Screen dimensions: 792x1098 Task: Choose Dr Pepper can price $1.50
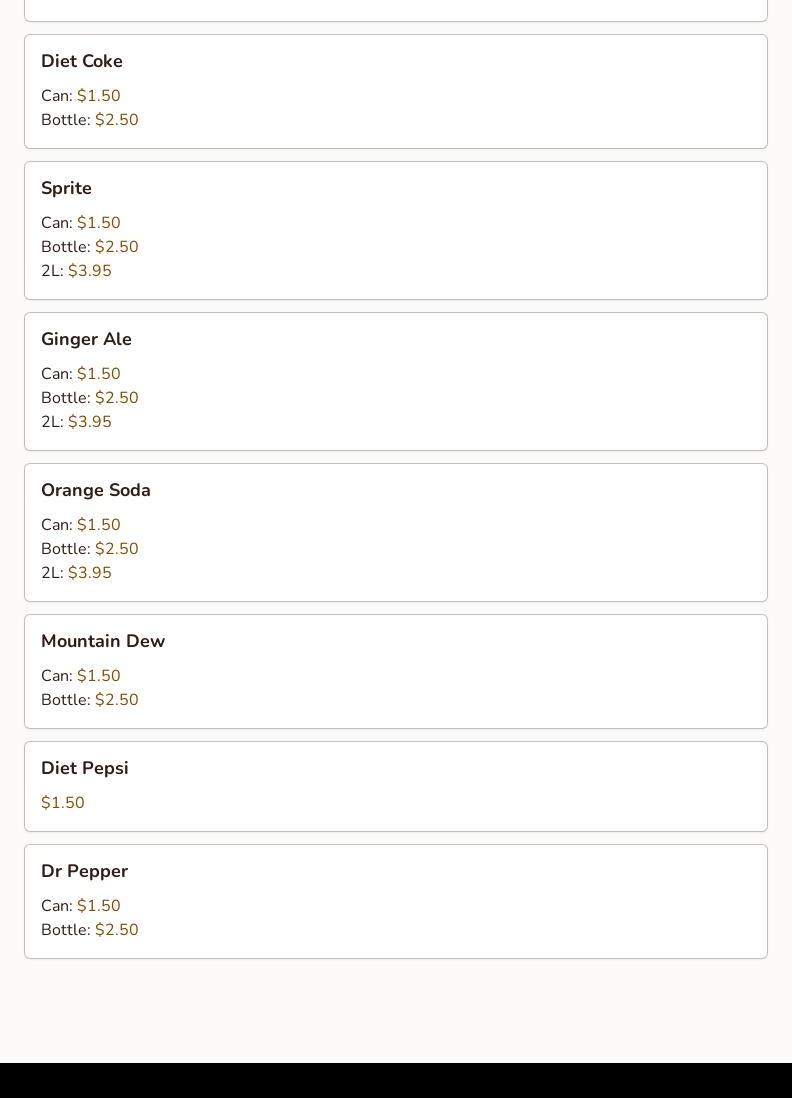tap(99, 905)
